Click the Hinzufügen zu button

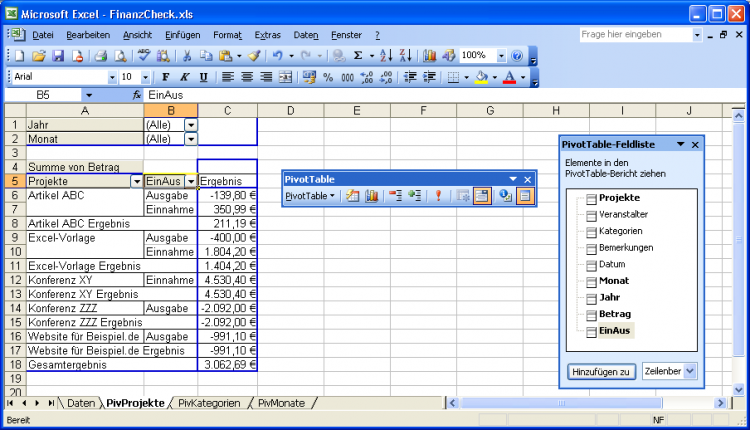(601, 371)
